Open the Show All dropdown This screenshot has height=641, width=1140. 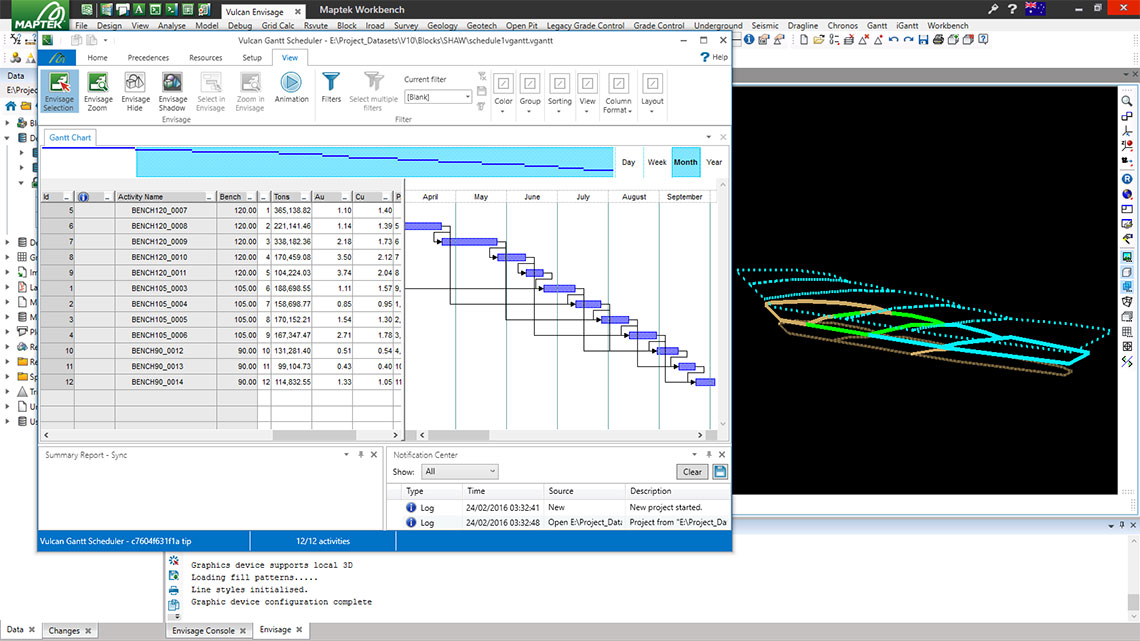pos(459,472)
